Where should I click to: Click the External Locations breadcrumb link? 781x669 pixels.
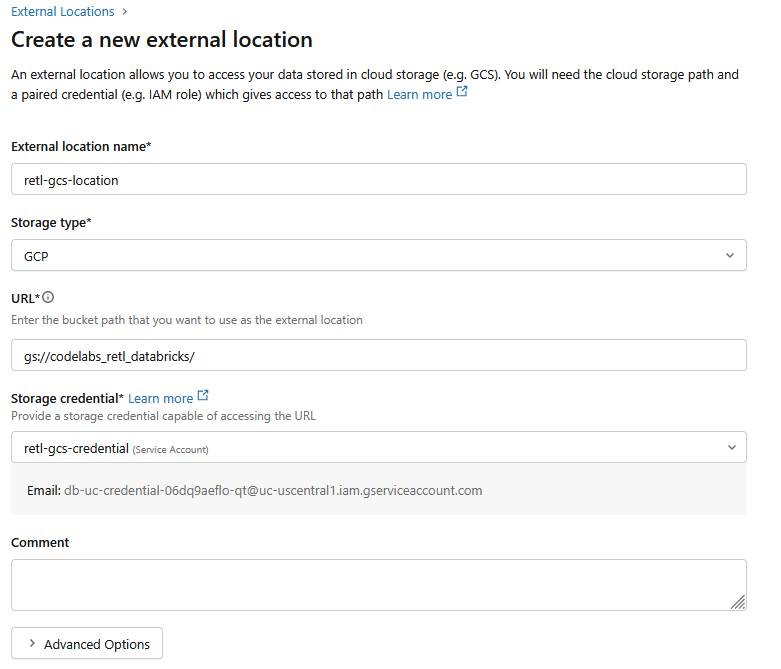(x=62, y=12)
